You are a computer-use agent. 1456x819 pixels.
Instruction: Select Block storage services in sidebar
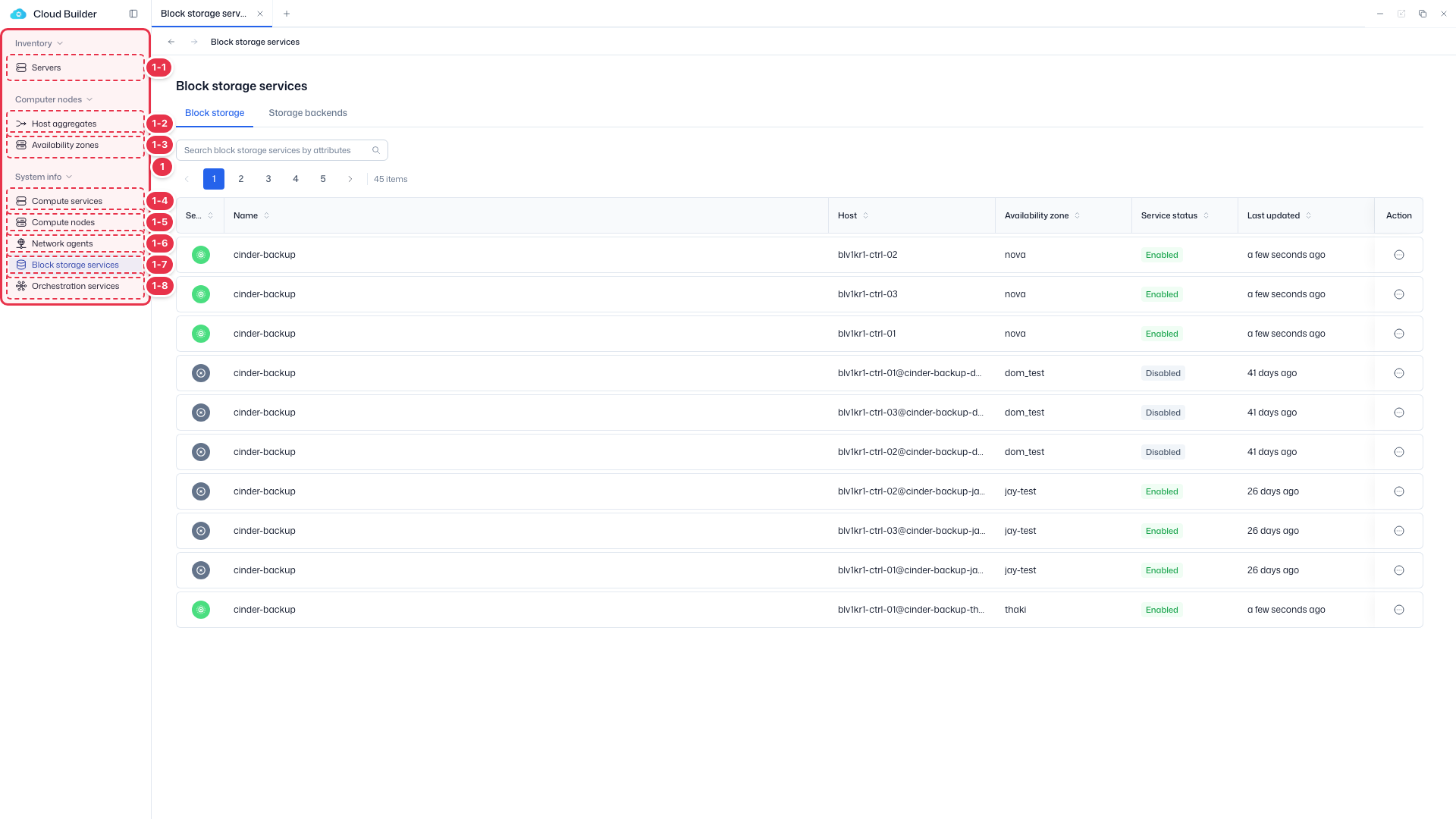pyautogui.click(x=75, y=265)
